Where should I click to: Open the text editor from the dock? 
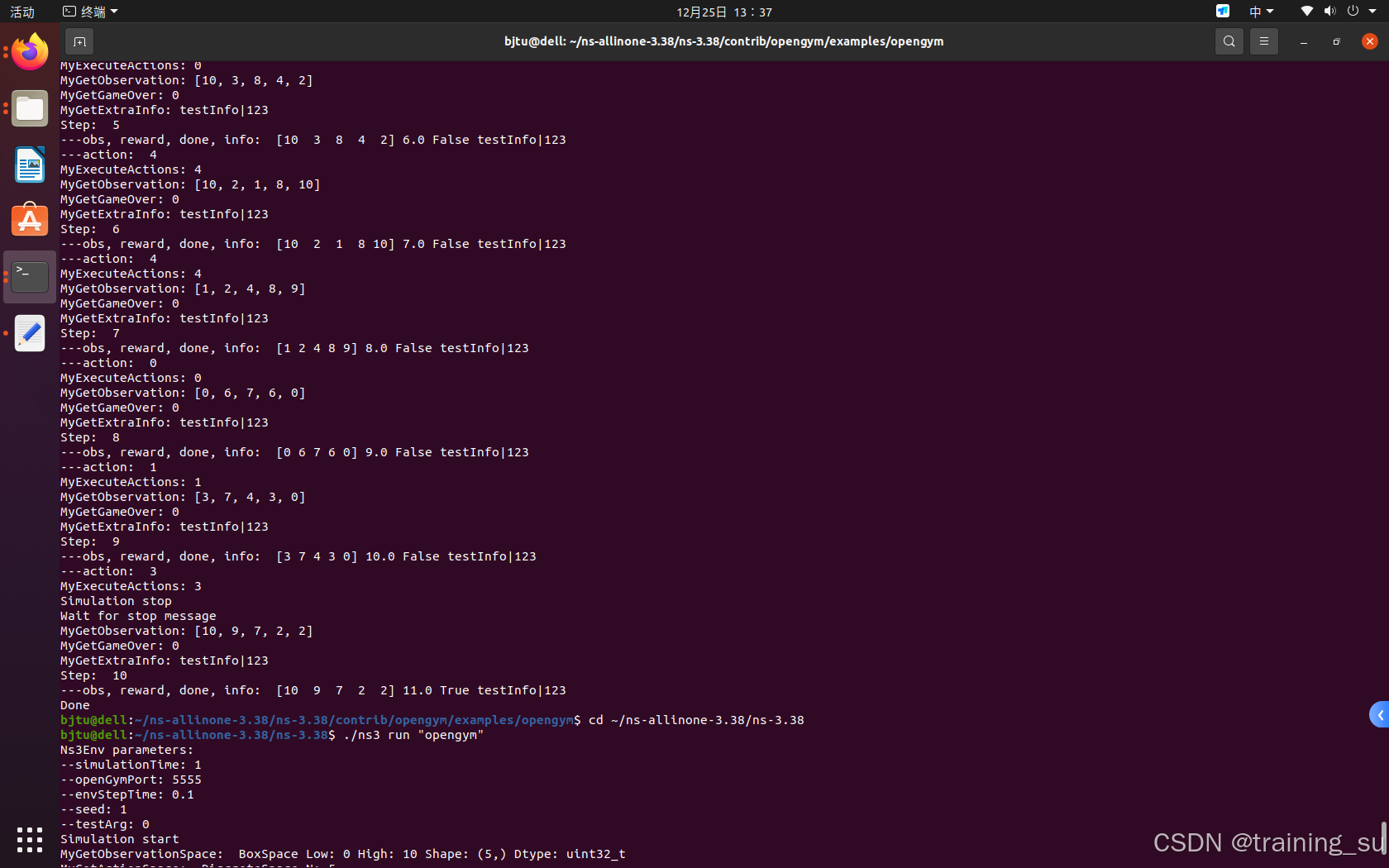30,333
